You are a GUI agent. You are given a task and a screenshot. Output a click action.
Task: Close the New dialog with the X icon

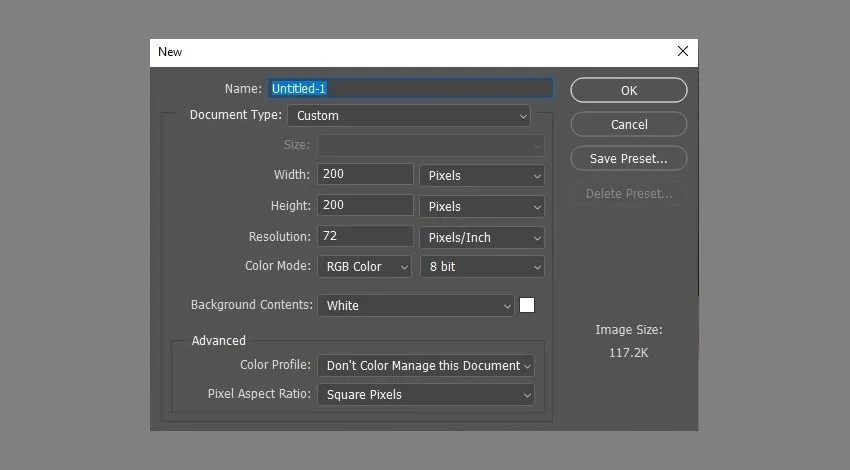(682, 51)
